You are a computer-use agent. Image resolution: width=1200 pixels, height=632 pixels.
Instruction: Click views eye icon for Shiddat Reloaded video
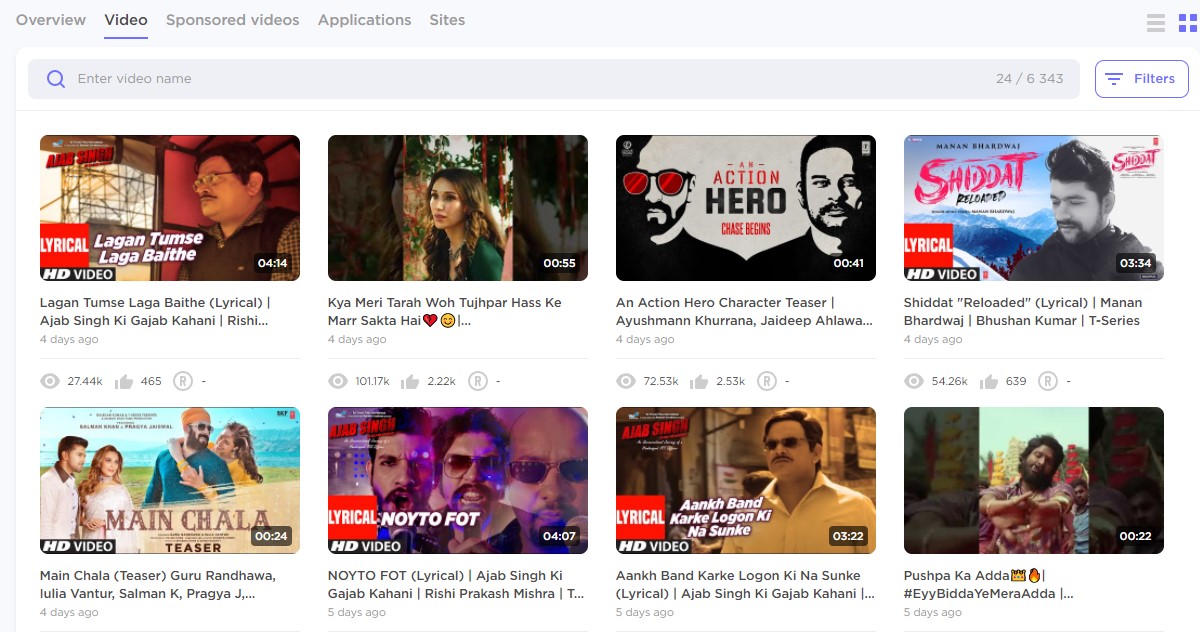tap(914, 381)
